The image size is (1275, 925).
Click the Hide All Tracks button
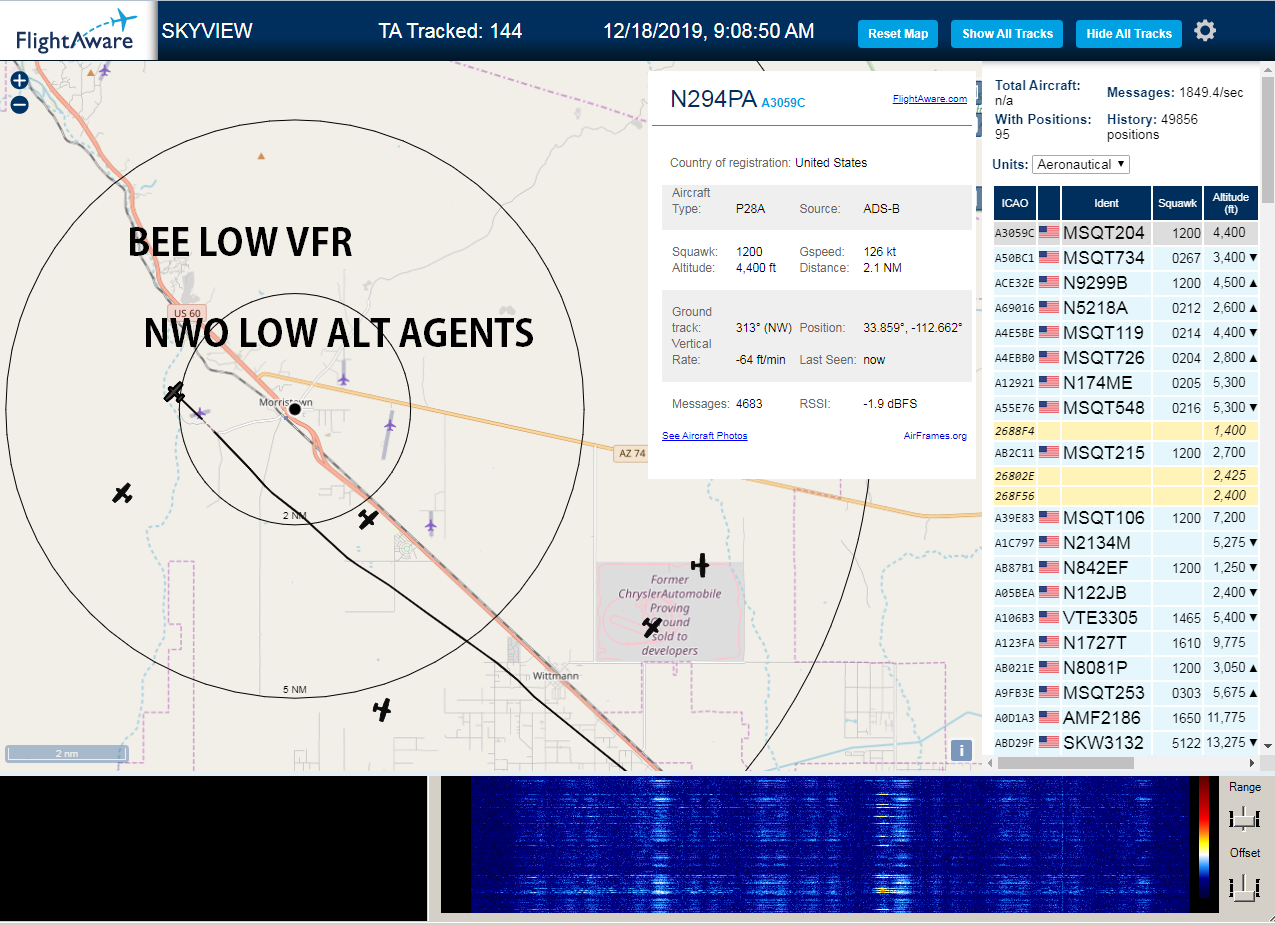(1129, 34)
